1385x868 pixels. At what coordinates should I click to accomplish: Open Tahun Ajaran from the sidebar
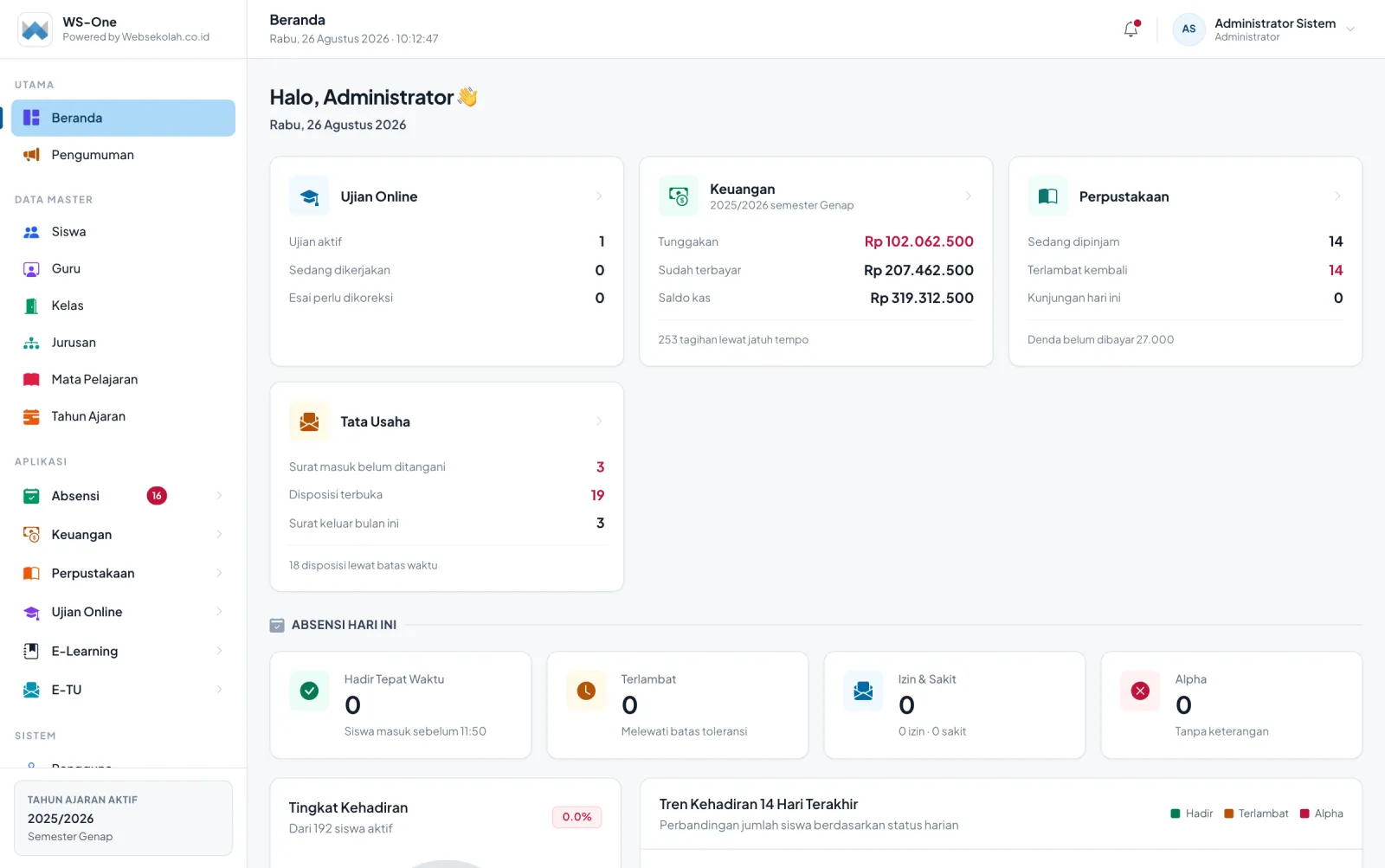[123, 416]
